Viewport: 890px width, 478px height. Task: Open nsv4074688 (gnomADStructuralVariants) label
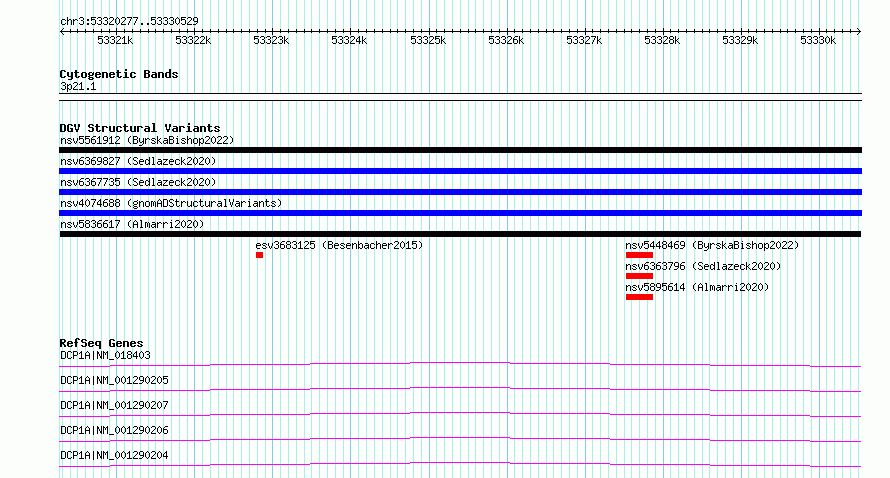point(171,203)
